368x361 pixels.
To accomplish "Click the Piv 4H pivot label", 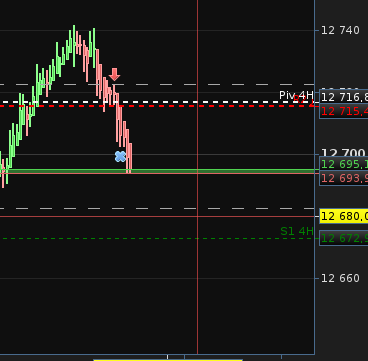I will coord(296,95).
